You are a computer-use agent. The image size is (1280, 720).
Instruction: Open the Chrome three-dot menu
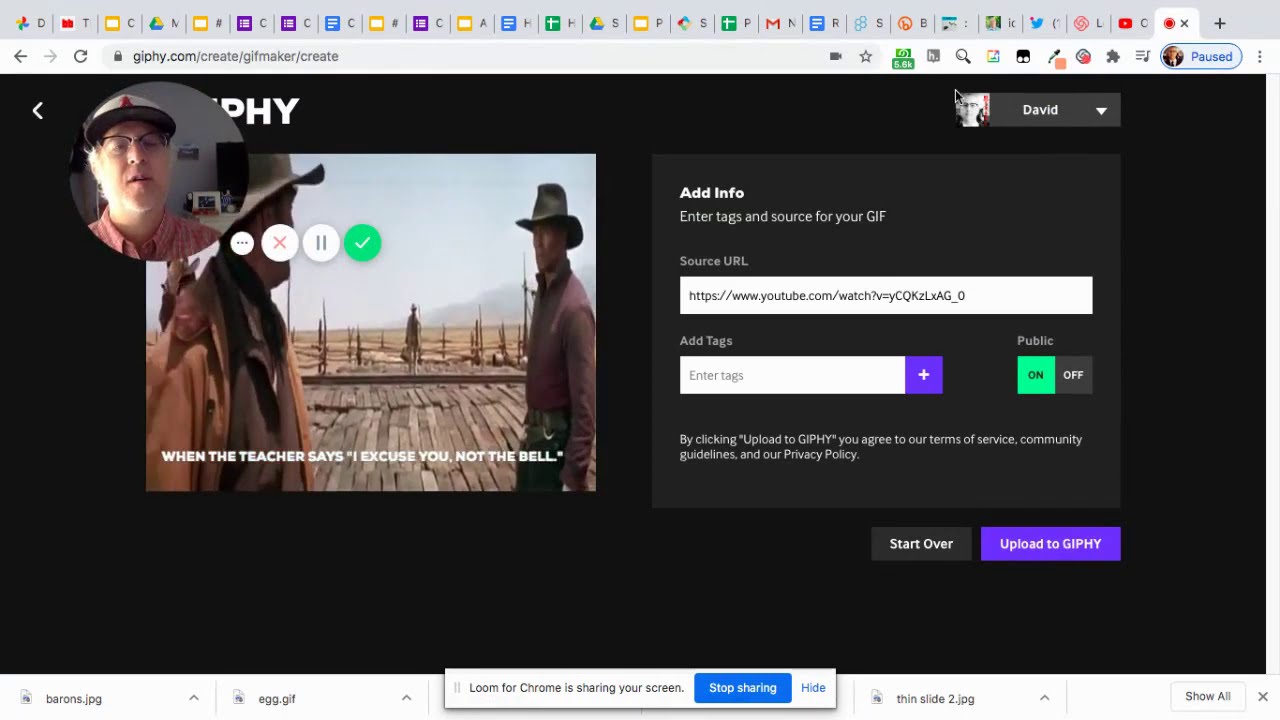[1260, 57]
